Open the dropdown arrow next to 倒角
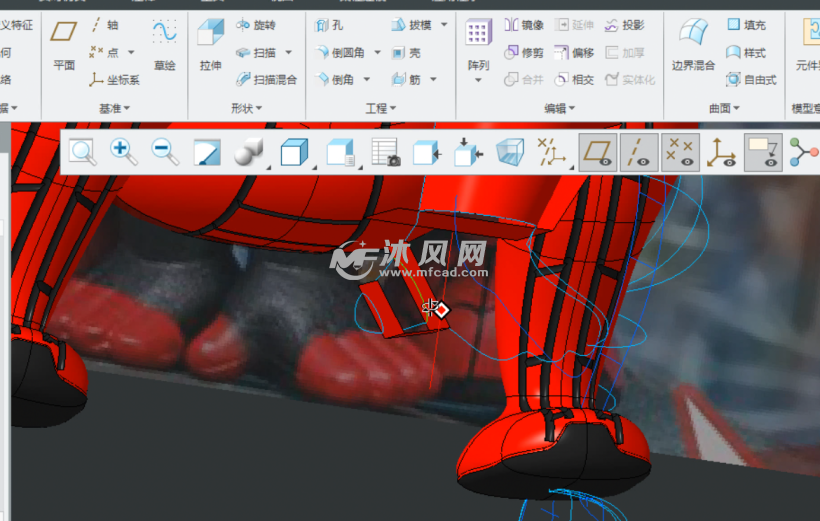The height and width of the screenshot is (521, 820). pyautogui.click(x=367, y=80)
